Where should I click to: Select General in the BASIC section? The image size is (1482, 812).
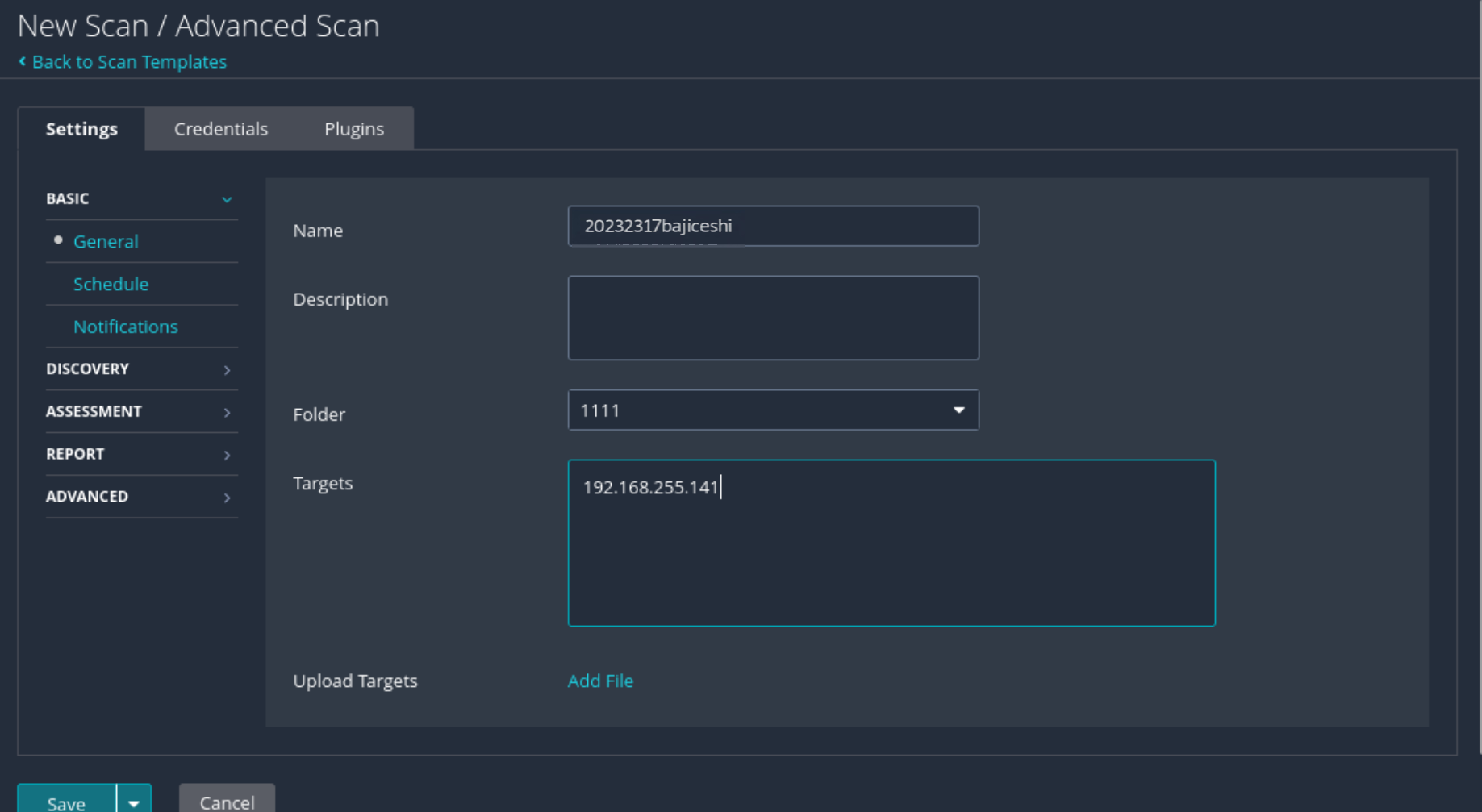(106, 241)
